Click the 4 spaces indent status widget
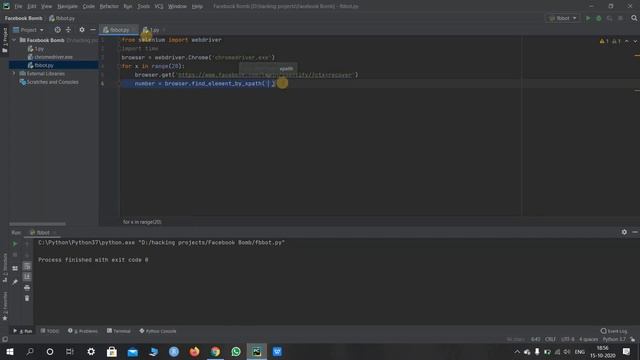Image resolution: width=640 pixels, height=360 pixels. [x=588, y=339]
